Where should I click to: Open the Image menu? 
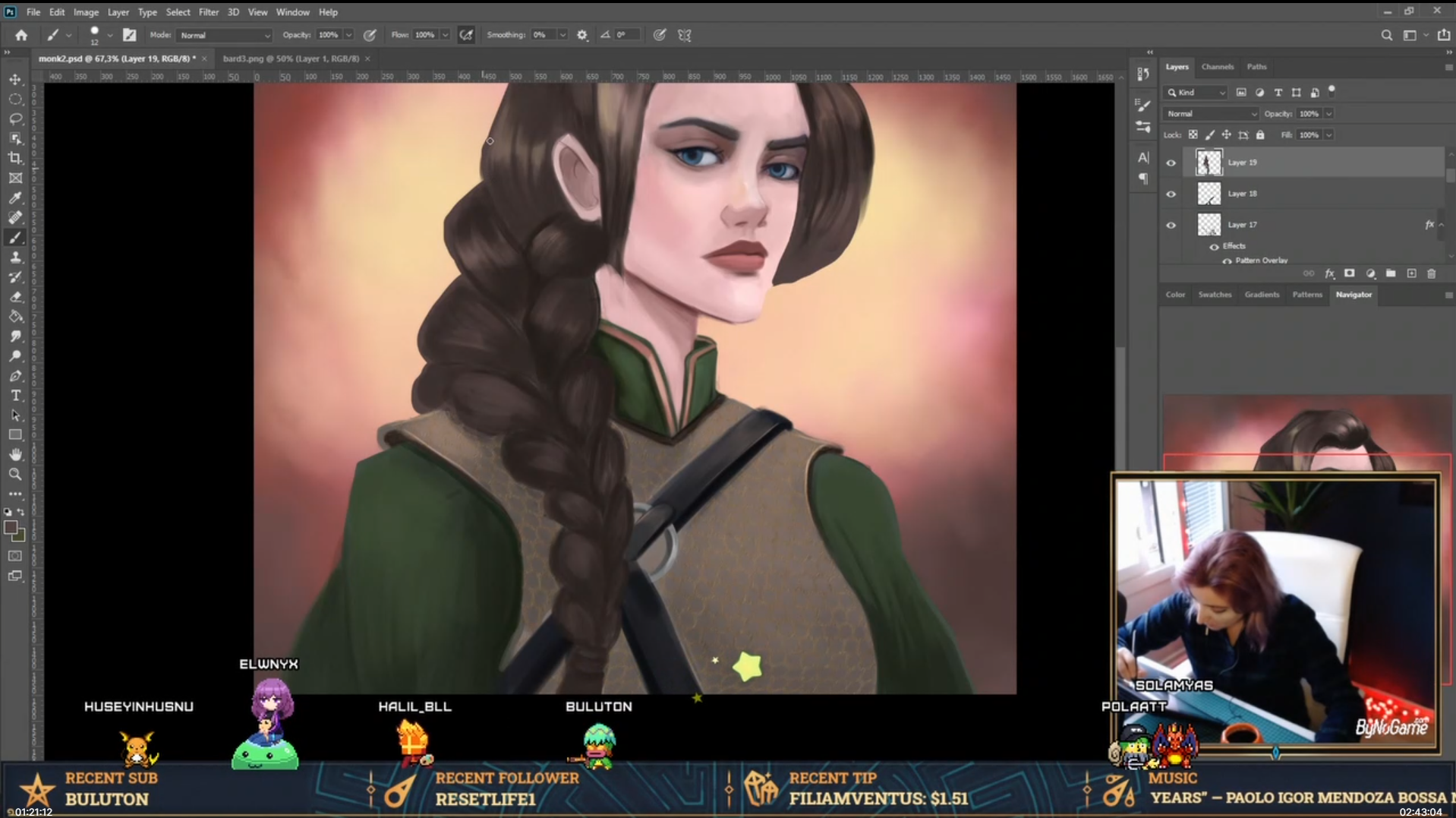(x=86, y=12)
